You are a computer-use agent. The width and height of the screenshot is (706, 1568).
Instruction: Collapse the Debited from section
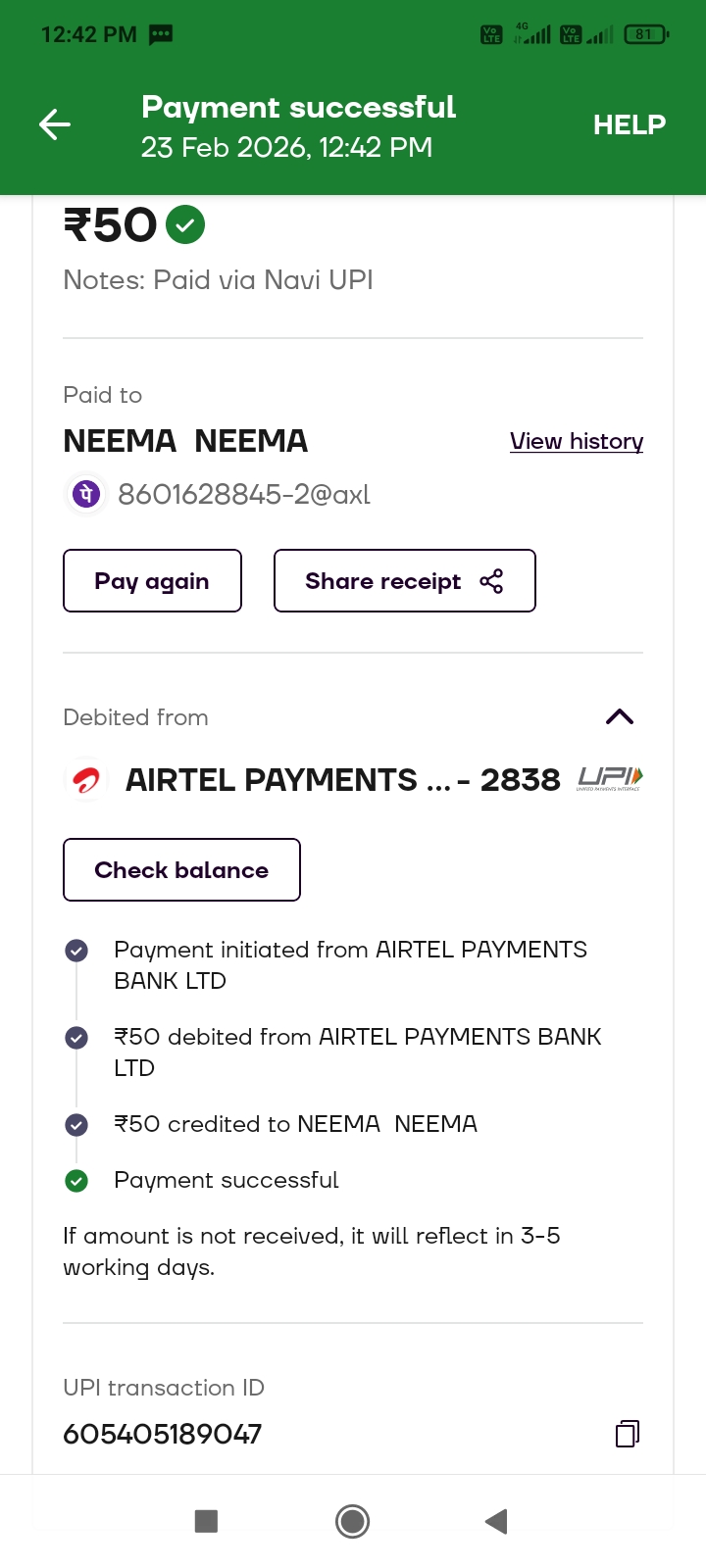click(620, 717)
